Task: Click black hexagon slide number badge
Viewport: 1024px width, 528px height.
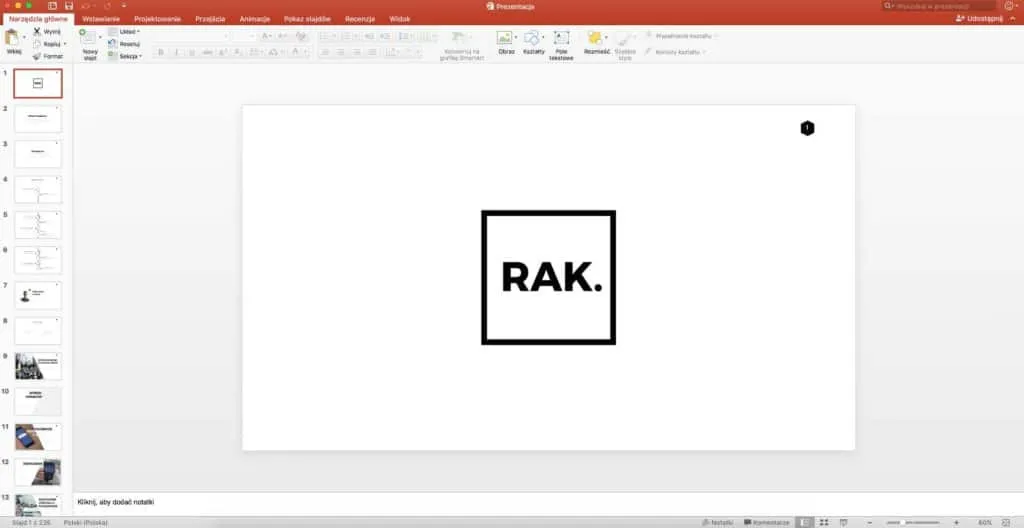Action: pyautogui.click(x=807, y=128)
